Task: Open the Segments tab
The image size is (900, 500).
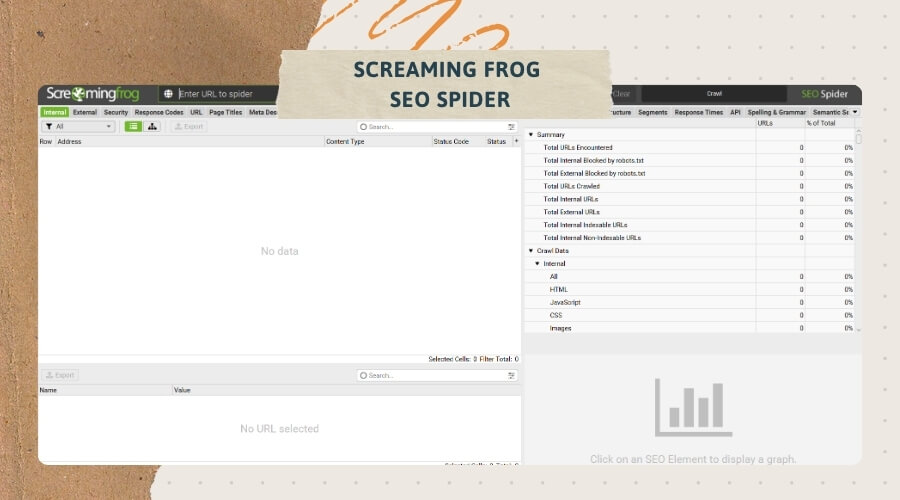Action: 653,113
